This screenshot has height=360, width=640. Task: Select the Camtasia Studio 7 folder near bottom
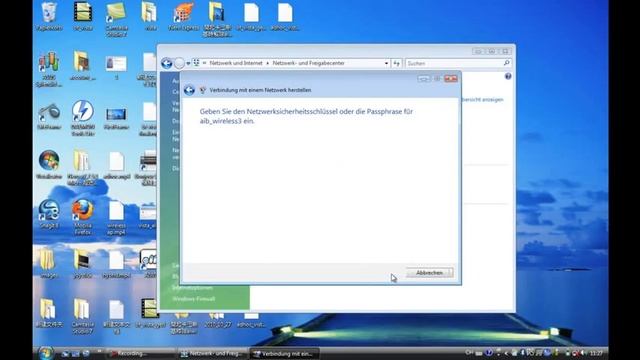pyautogui.click(x=82, y=316)
